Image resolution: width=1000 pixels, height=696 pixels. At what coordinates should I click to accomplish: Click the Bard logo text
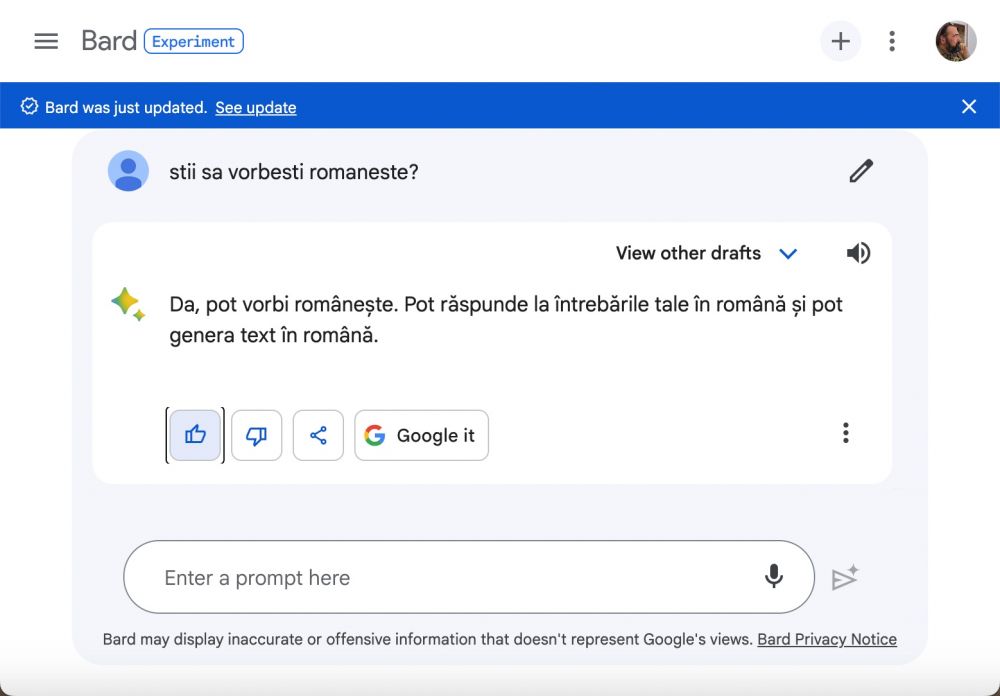[x=109, y=41]
